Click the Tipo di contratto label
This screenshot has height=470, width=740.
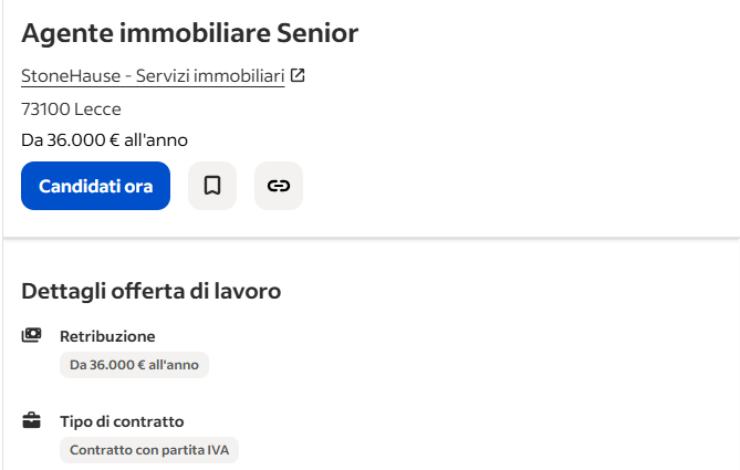pos(122,422)
